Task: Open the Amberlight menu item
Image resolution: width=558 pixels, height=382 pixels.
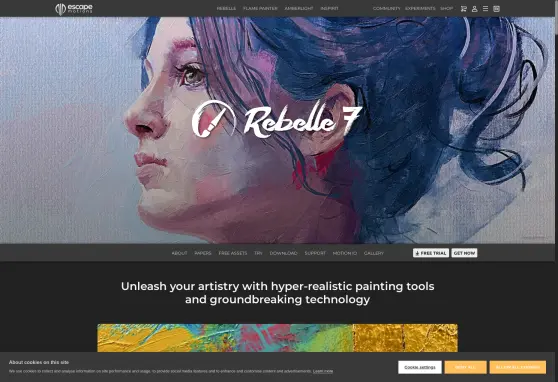Action: click(x=299, y=9)
